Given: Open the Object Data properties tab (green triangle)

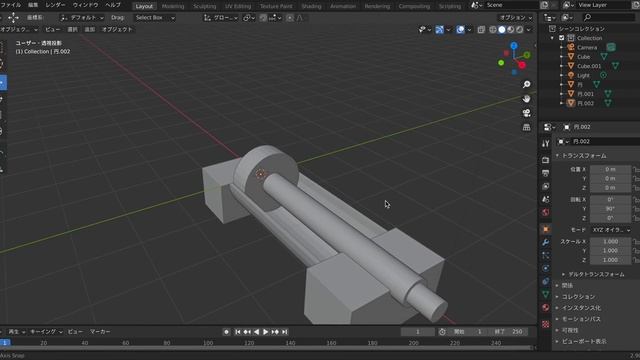Looking at the screenshot, I should coord(546,294).
